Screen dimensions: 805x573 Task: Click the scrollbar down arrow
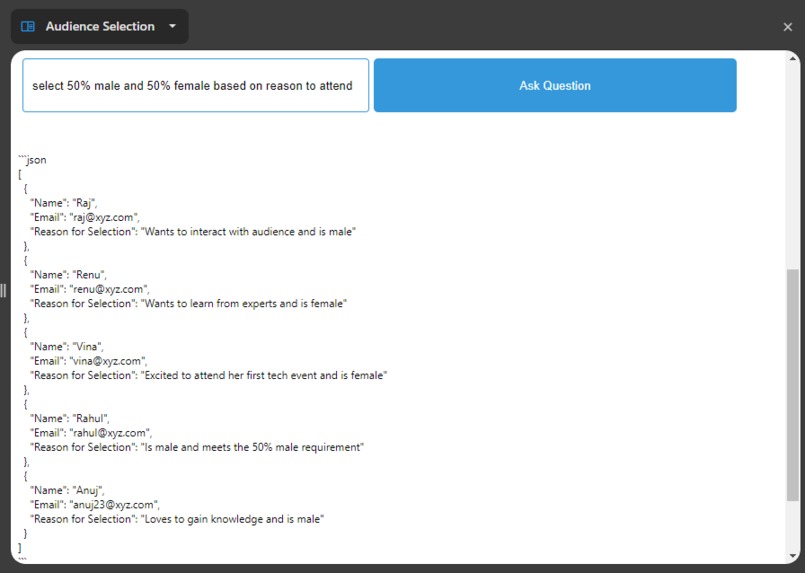(793, 556)
